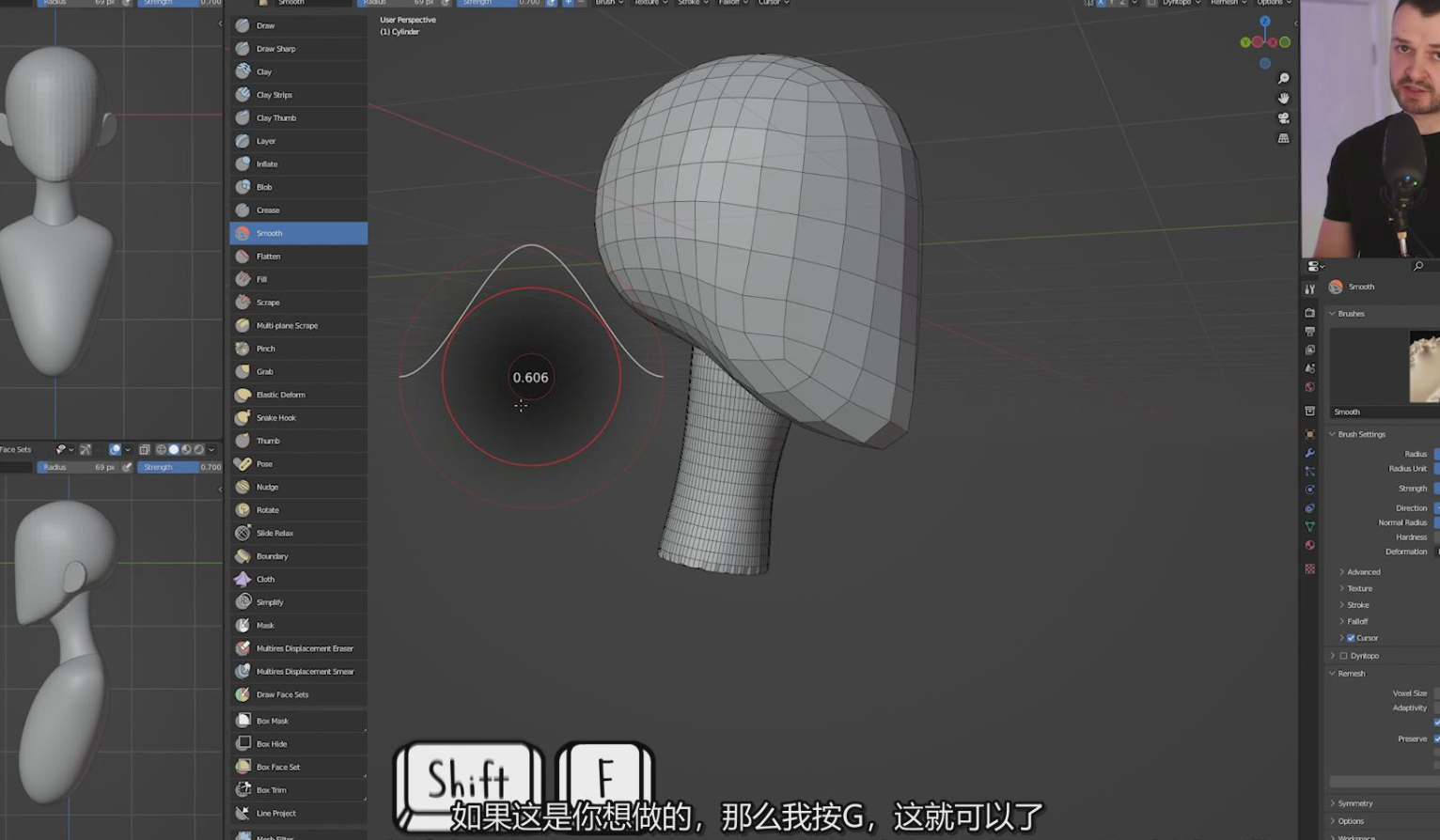
Task: Toggle solid viewport shading in lower-left viewport
Action: pos(173,450)
